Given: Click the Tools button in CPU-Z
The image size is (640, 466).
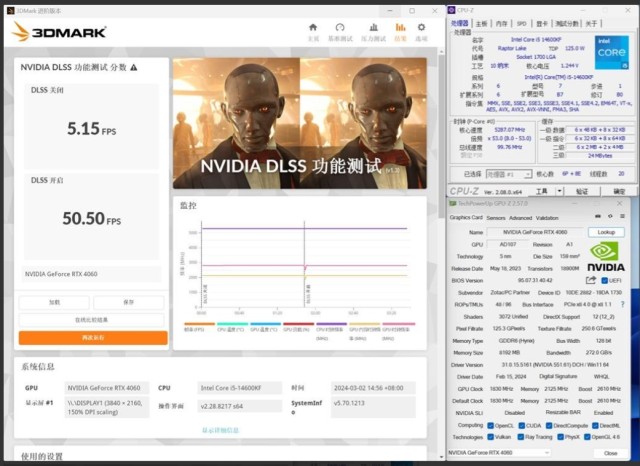Looking at the screenshot, I should point(542,191).
